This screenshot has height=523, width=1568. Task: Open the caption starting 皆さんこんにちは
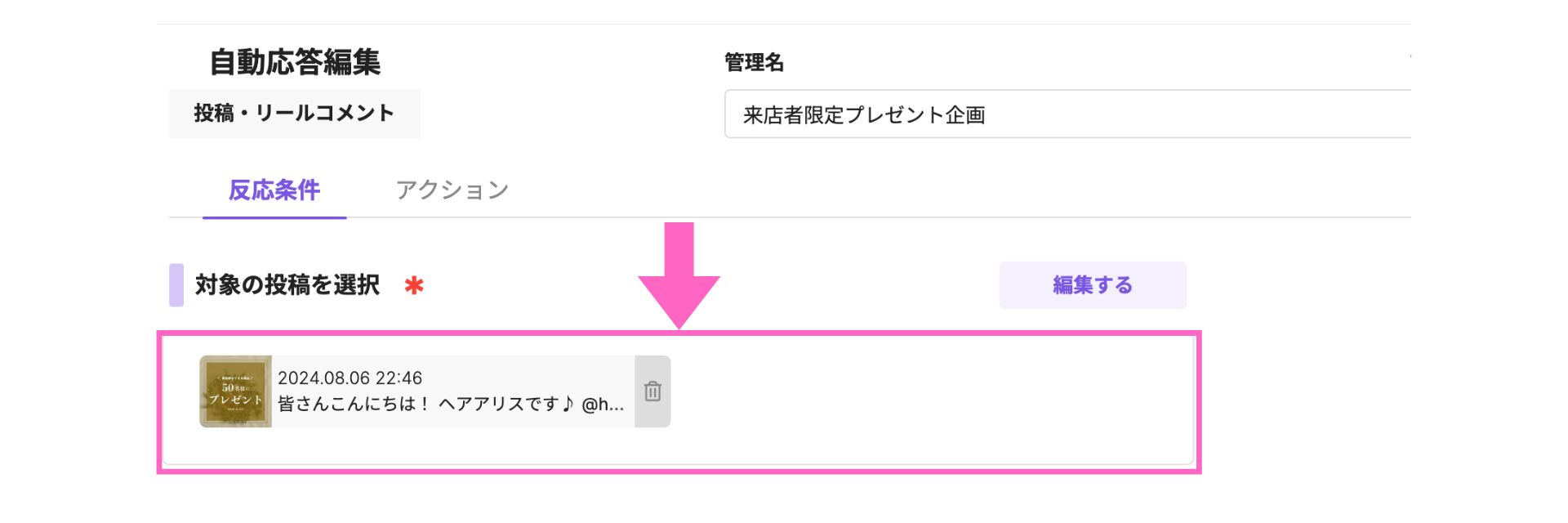click(x=451, y=404)
